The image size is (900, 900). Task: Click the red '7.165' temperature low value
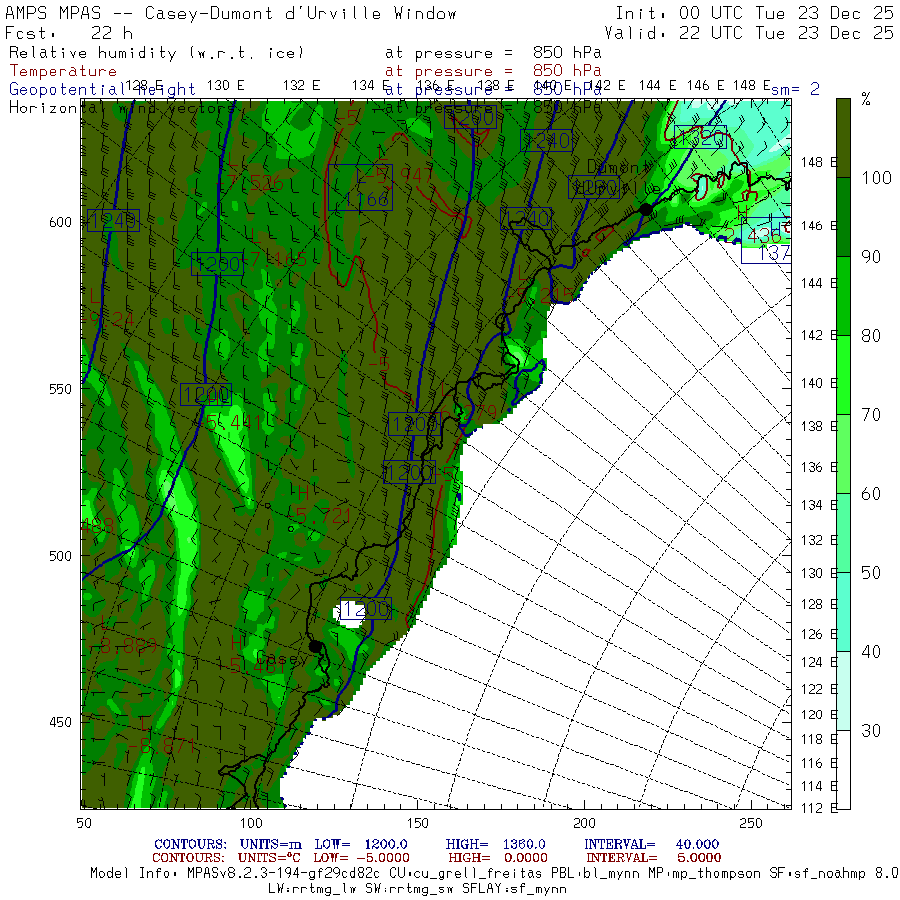(278, 259)
